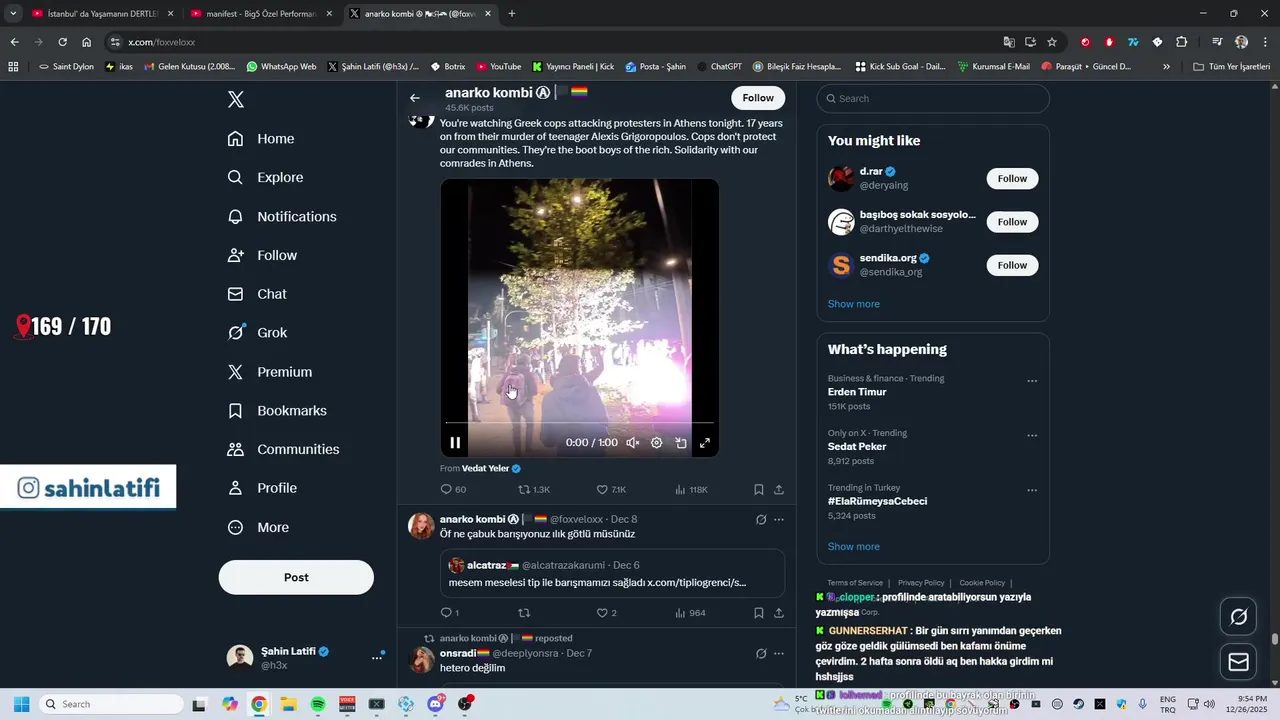Open more options on Dec 8 post
This screenshot has width=1280, height=720.
779,520
